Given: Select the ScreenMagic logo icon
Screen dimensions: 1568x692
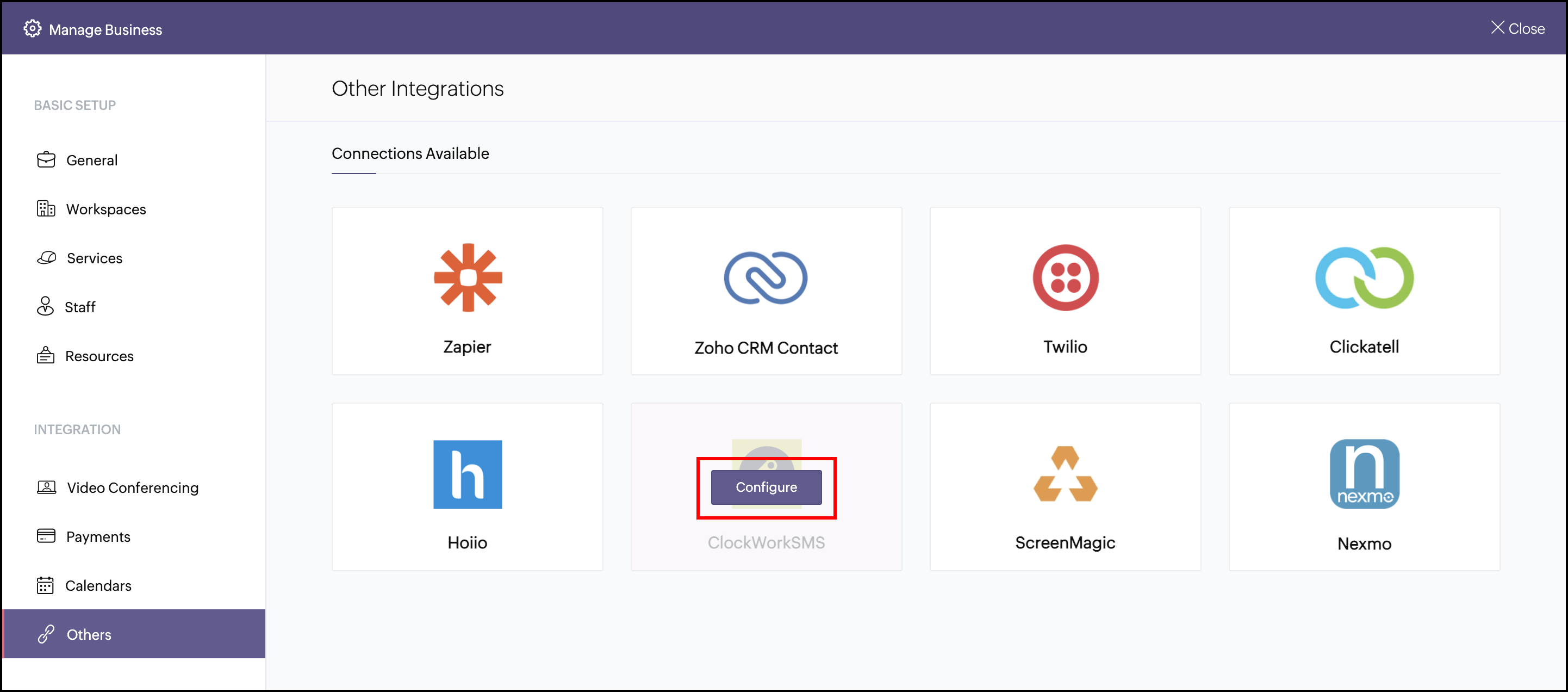Looking at the screenshot, I should point(1065,474).
